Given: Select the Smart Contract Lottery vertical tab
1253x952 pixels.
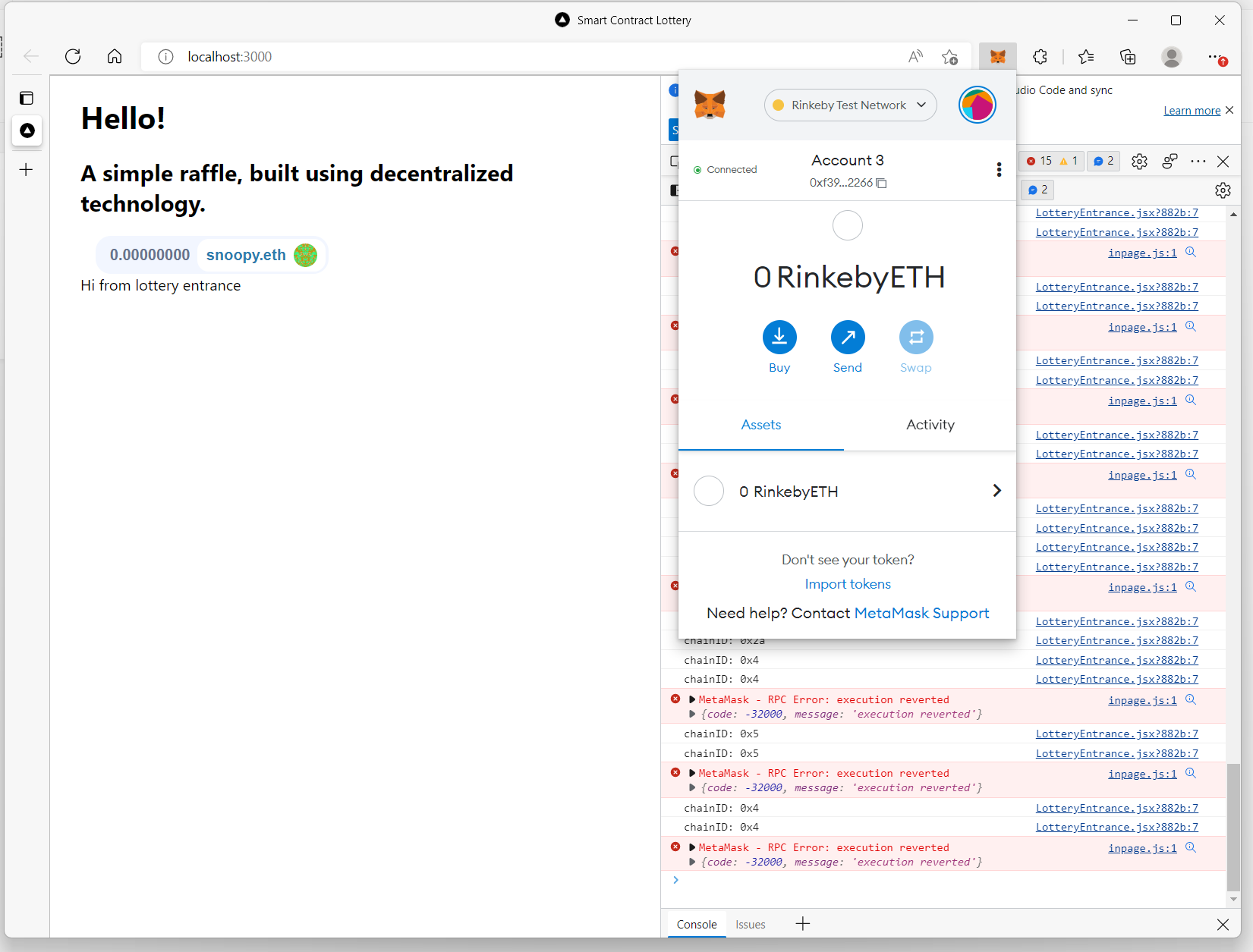Looking at the screenshot, I should (27, 130).
